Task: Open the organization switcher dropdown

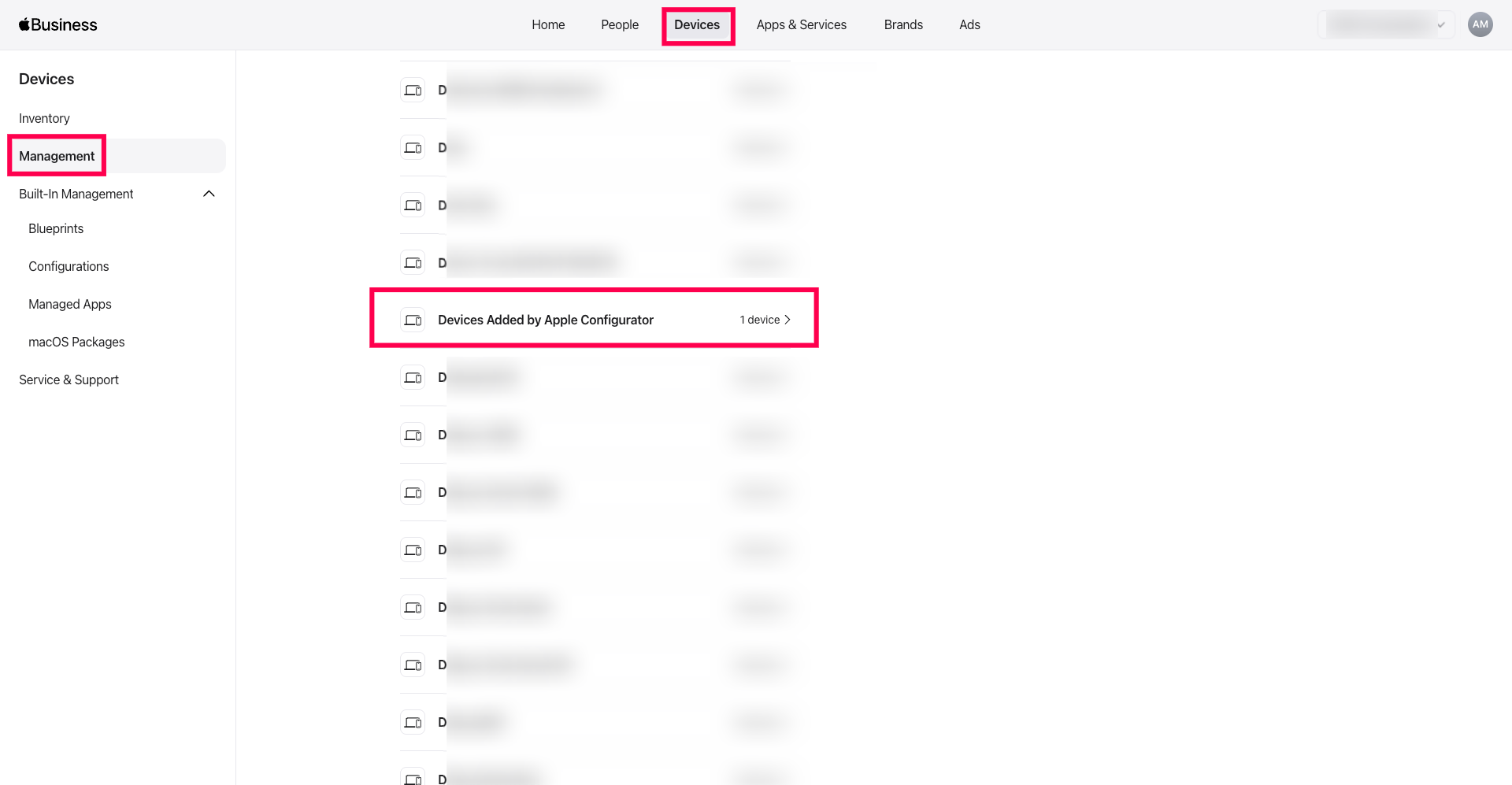Action: point(1386,24)
